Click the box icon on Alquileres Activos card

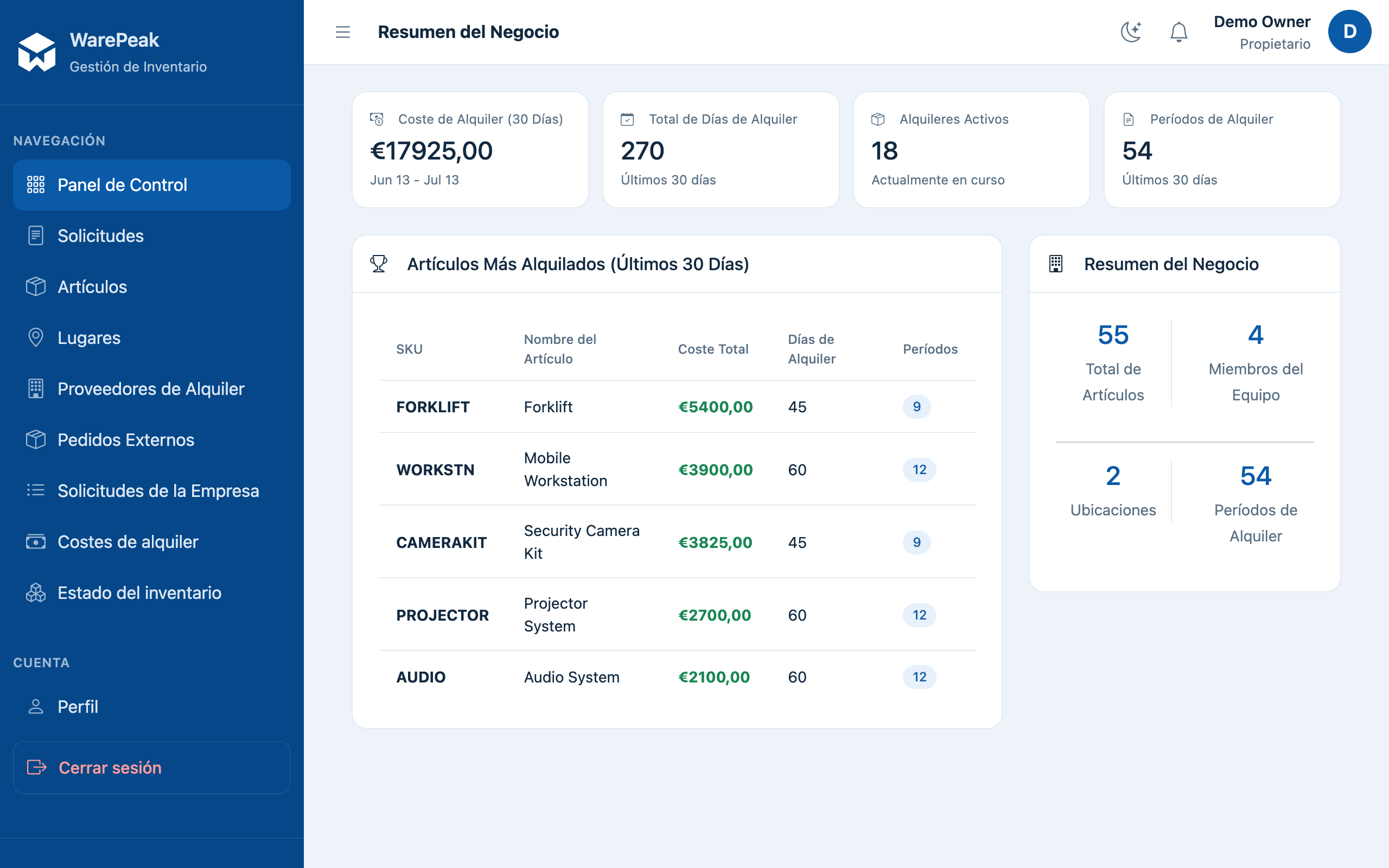878,119
